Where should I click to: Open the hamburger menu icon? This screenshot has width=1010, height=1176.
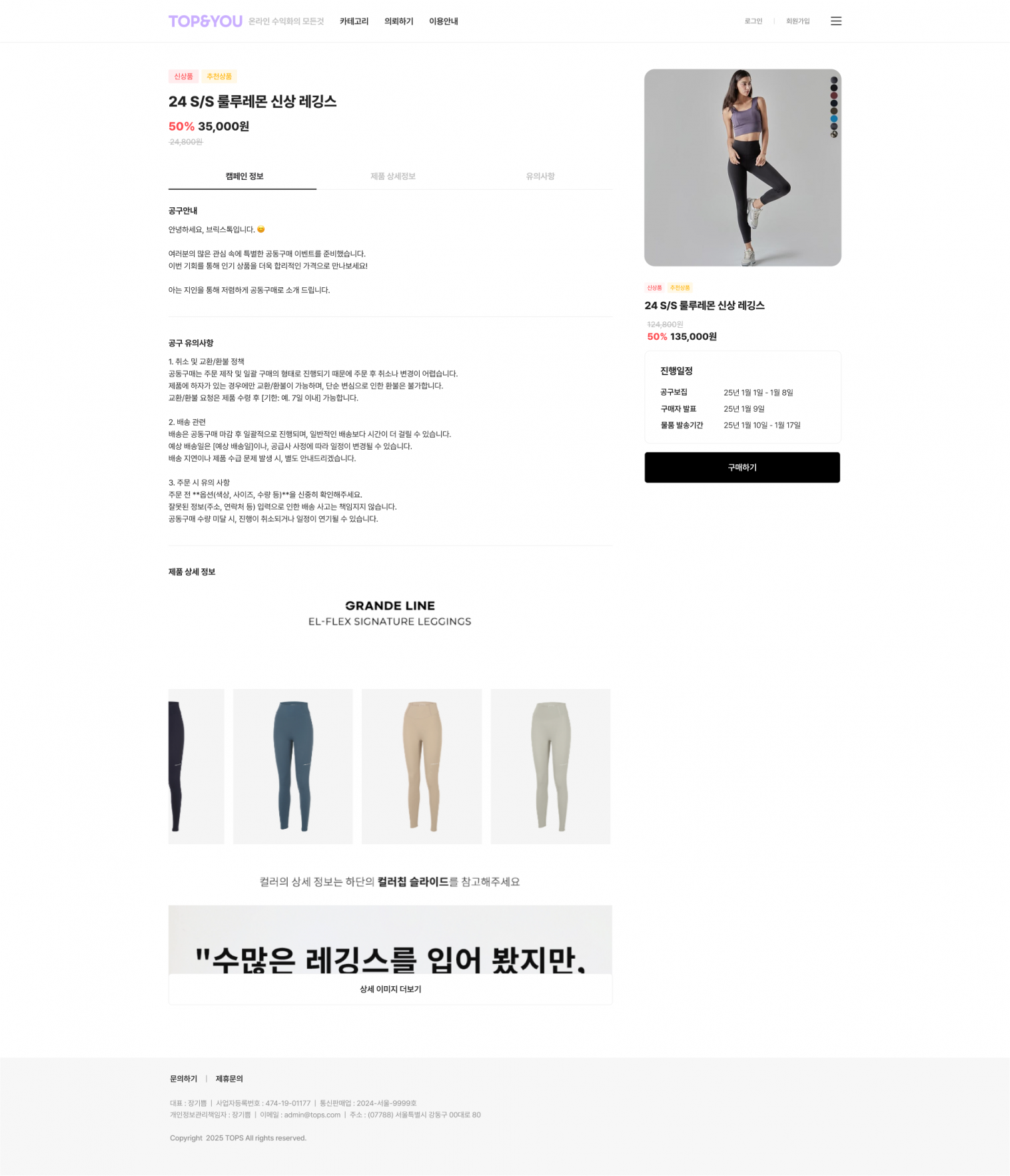point(835,21)
